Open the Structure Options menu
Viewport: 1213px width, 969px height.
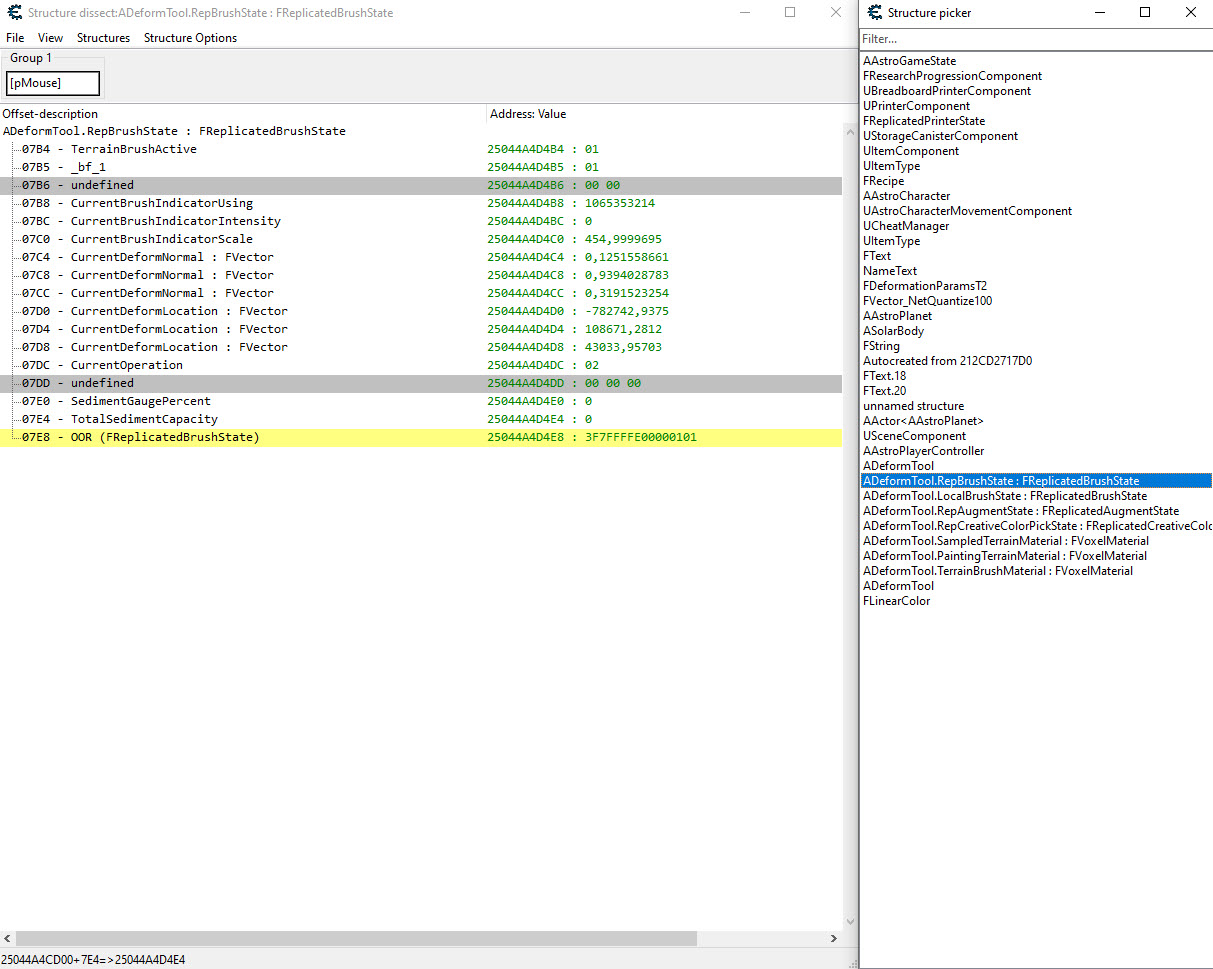coord(190,37)
